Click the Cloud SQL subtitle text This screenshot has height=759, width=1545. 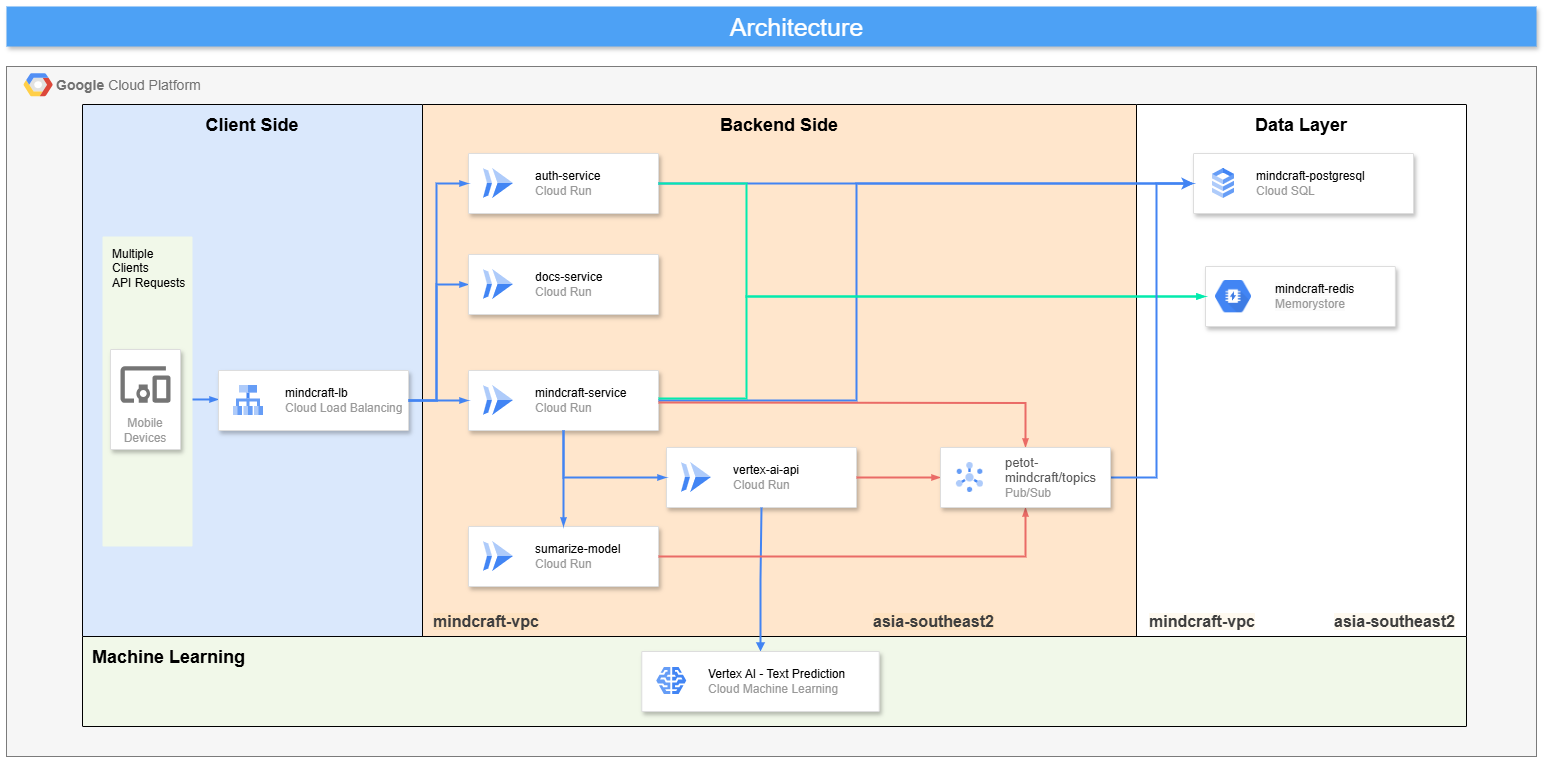point(1285,191)
